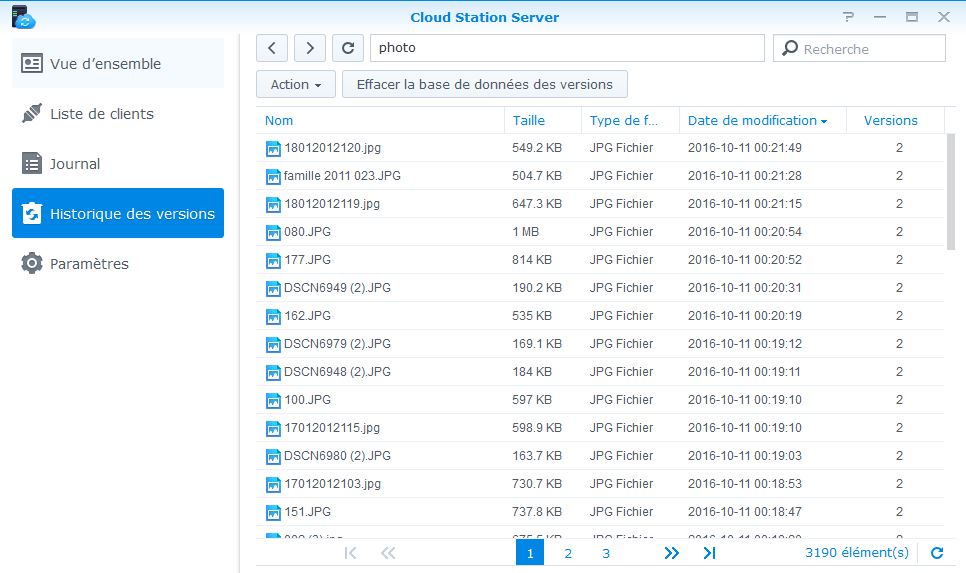Click the refresh icon beside element count
Viewport: 966px width, 573px height.
pos(937,553)
